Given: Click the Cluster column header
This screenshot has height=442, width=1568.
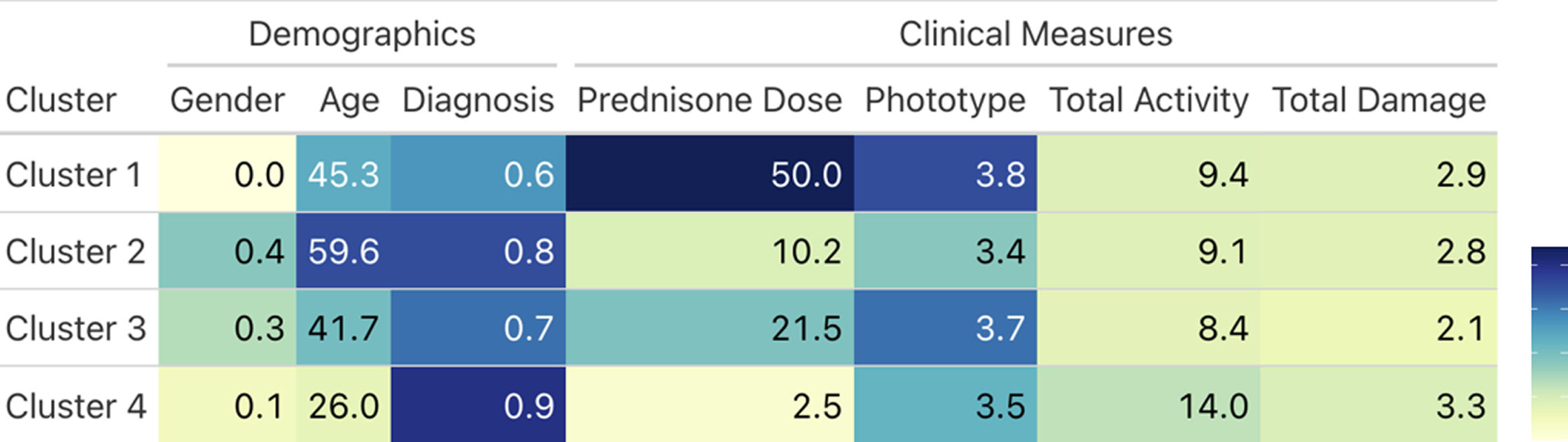Looking at the screenshot, I should pyautogui.click(x=61, y=100).
